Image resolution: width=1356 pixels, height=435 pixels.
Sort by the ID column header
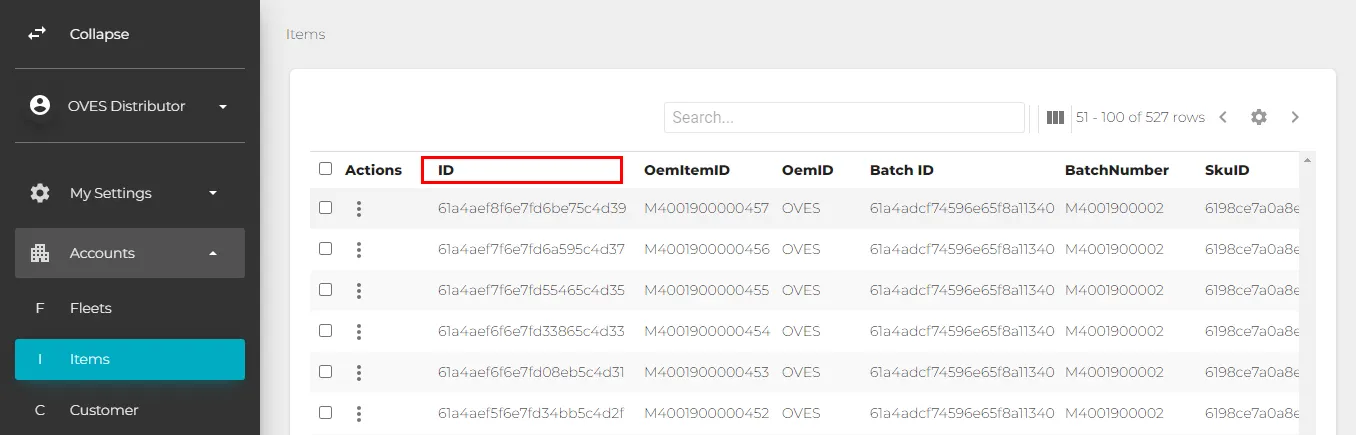446,170
